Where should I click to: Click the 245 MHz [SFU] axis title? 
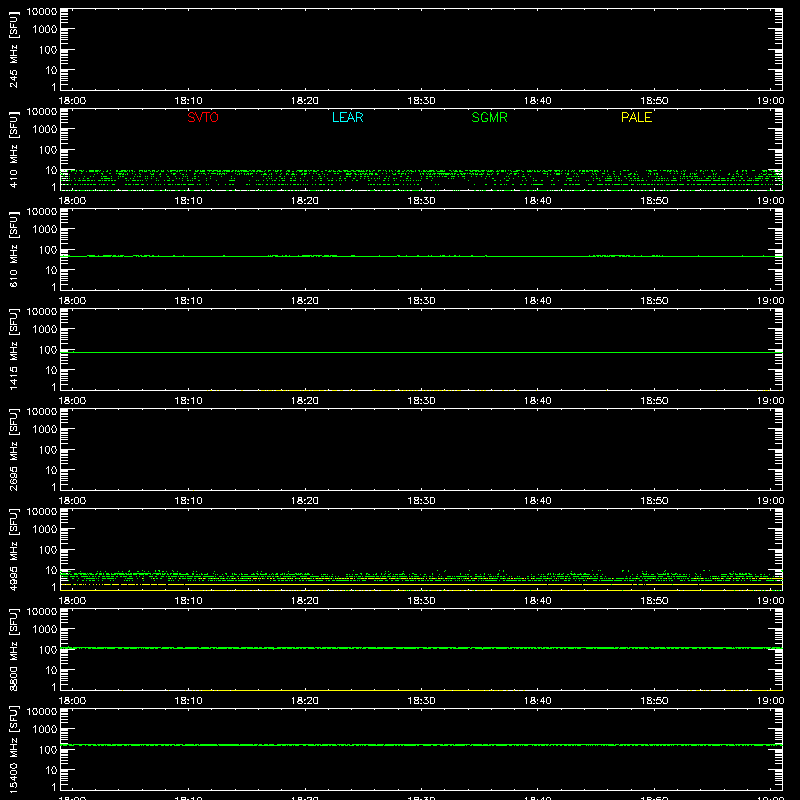point(14,49)
